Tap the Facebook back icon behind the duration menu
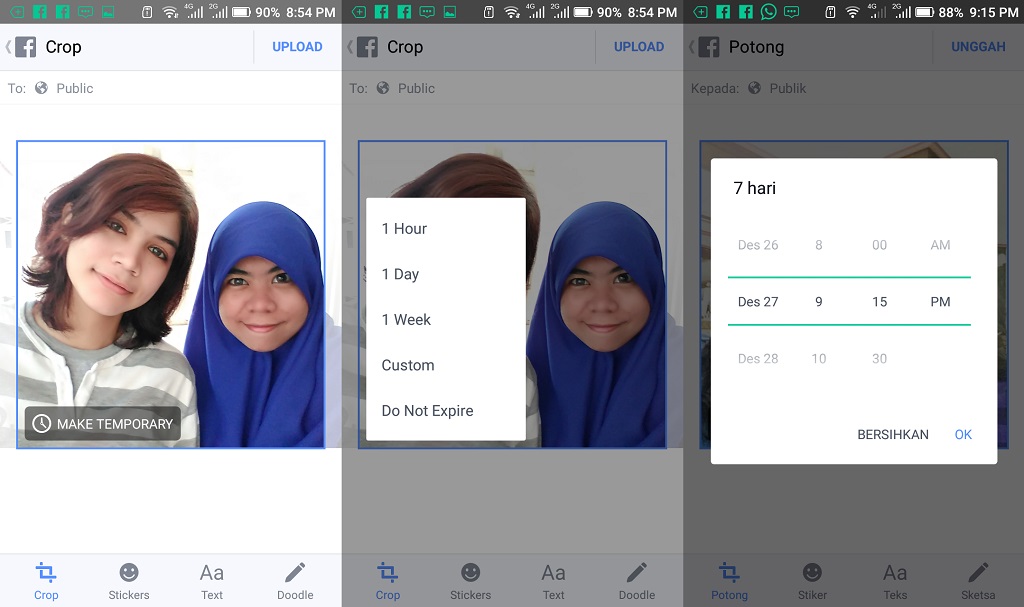The image size is (1024, 607). click(x=362, y=47)
